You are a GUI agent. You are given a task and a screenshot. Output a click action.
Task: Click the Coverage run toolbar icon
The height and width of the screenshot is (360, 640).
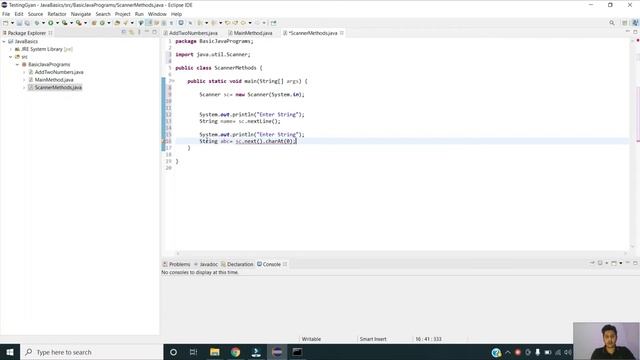click(64, 23)
